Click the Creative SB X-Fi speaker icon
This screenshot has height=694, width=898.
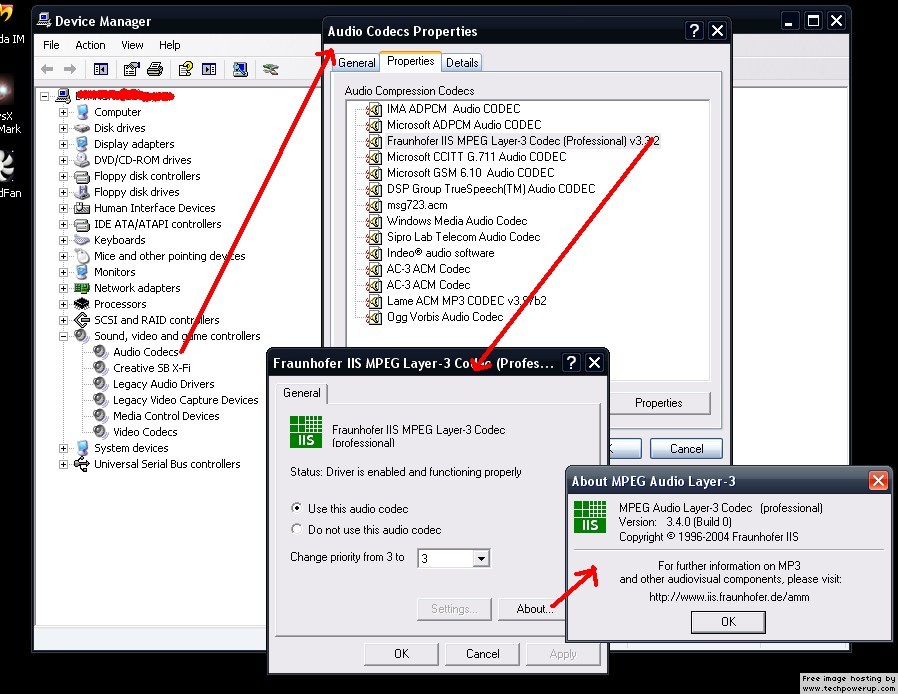101,368
